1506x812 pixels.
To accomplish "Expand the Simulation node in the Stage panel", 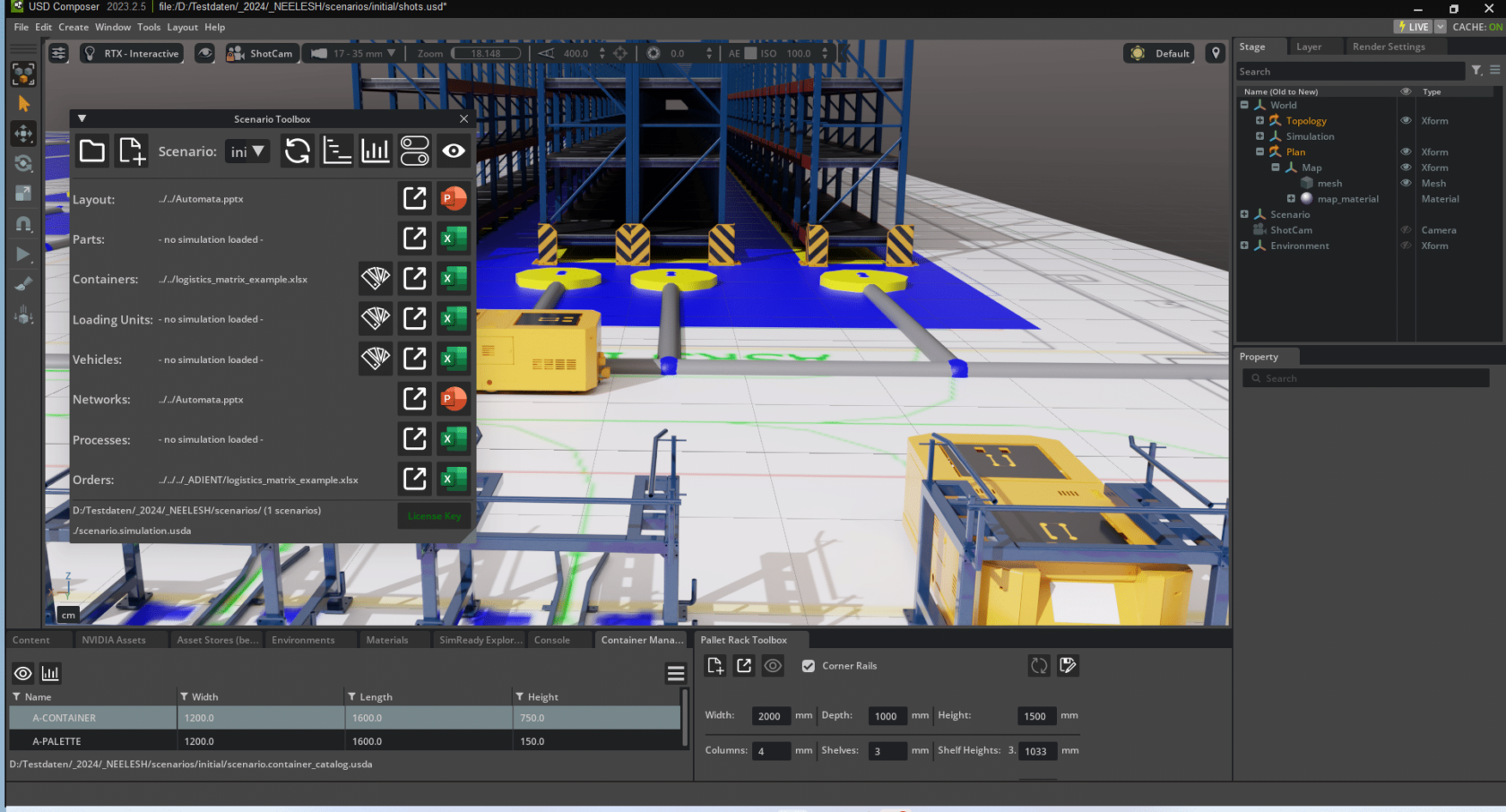I will coord(1261,136).
